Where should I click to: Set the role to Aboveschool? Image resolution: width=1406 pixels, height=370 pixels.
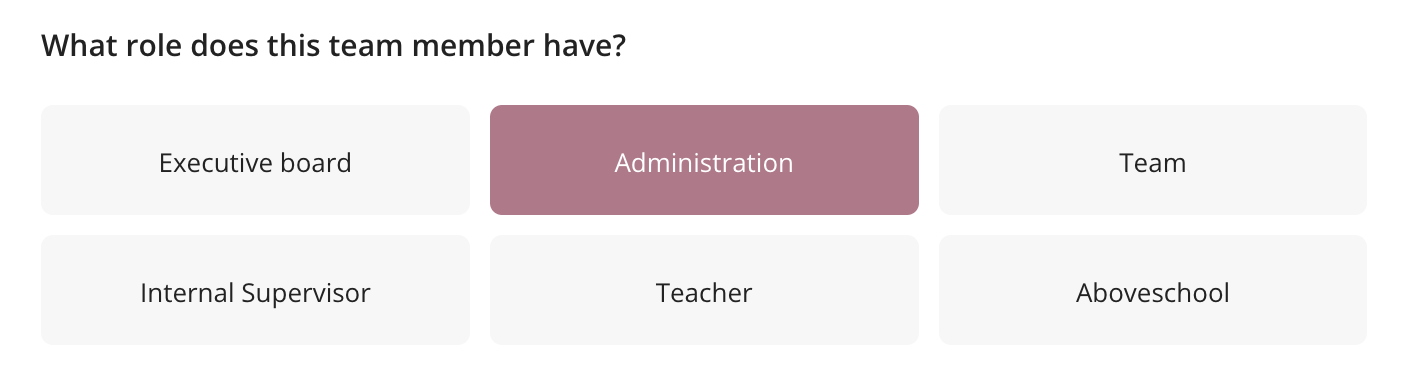tap(1153, 290)
